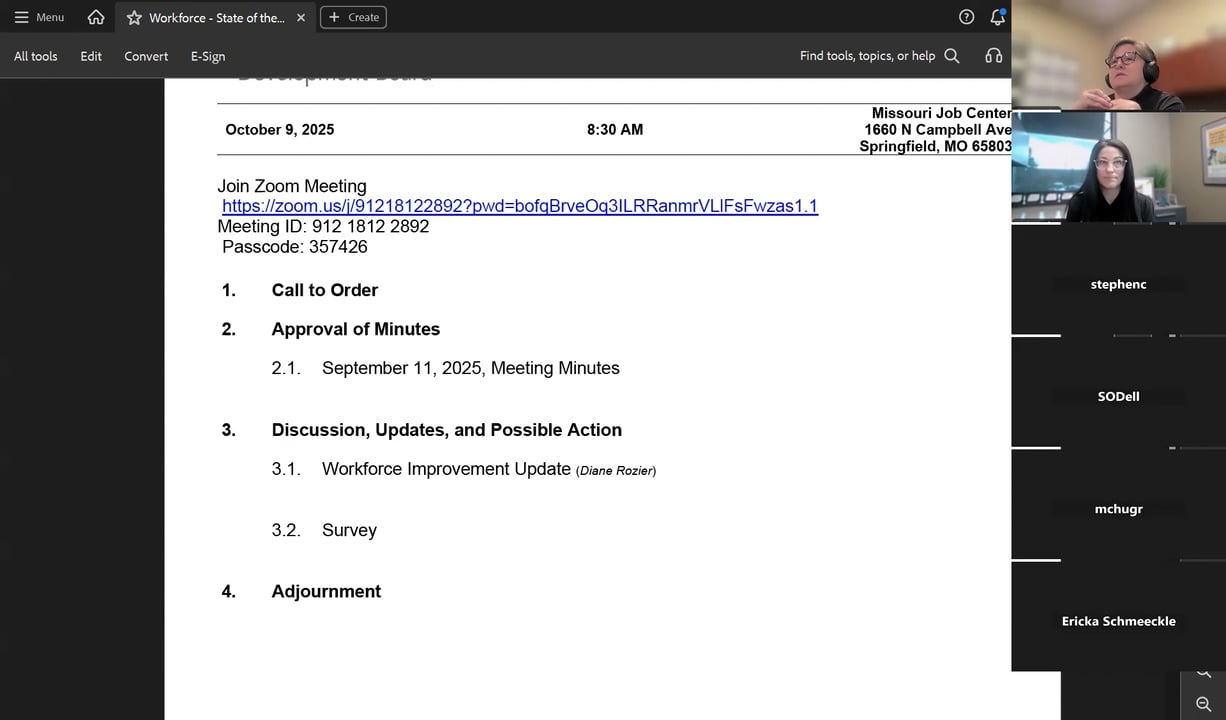Open the Convert options
1226x720 pixels.
tap(146, 56)
